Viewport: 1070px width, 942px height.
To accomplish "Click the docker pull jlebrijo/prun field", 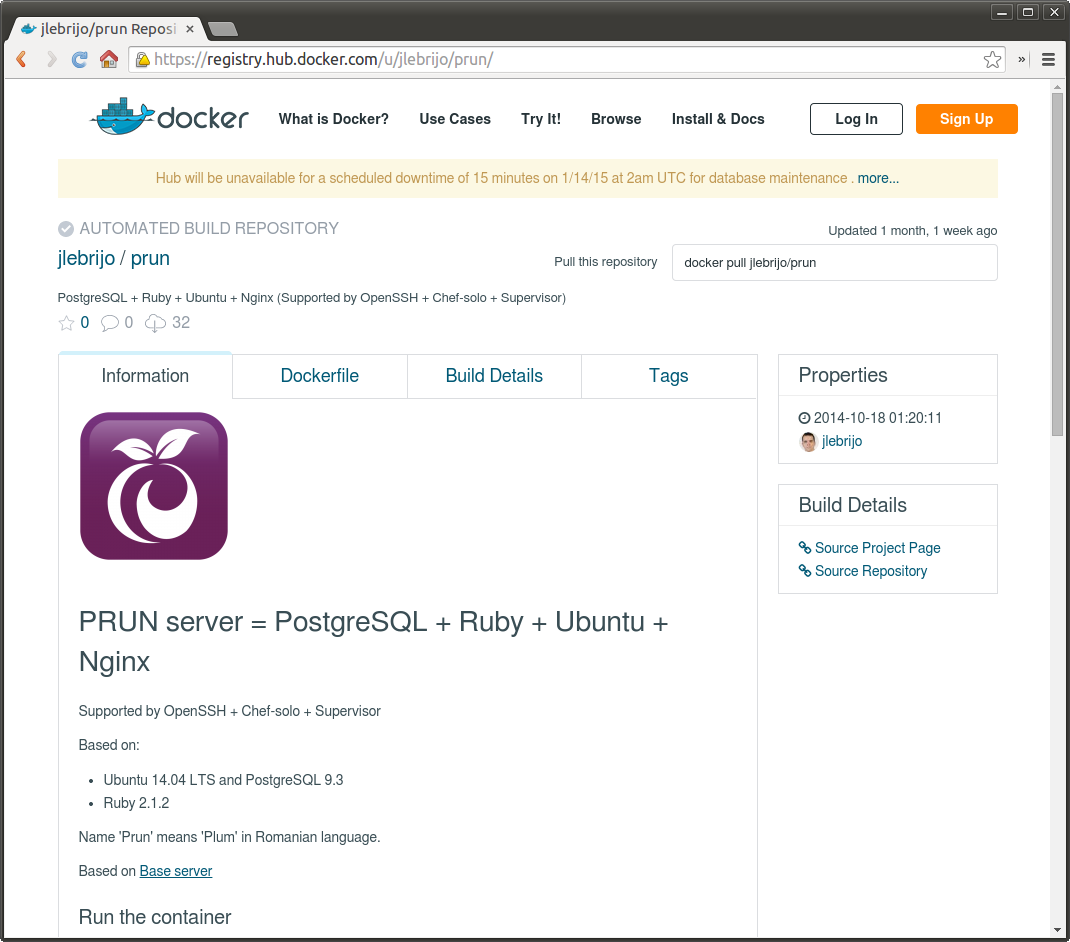I will [x=834, y=263].
